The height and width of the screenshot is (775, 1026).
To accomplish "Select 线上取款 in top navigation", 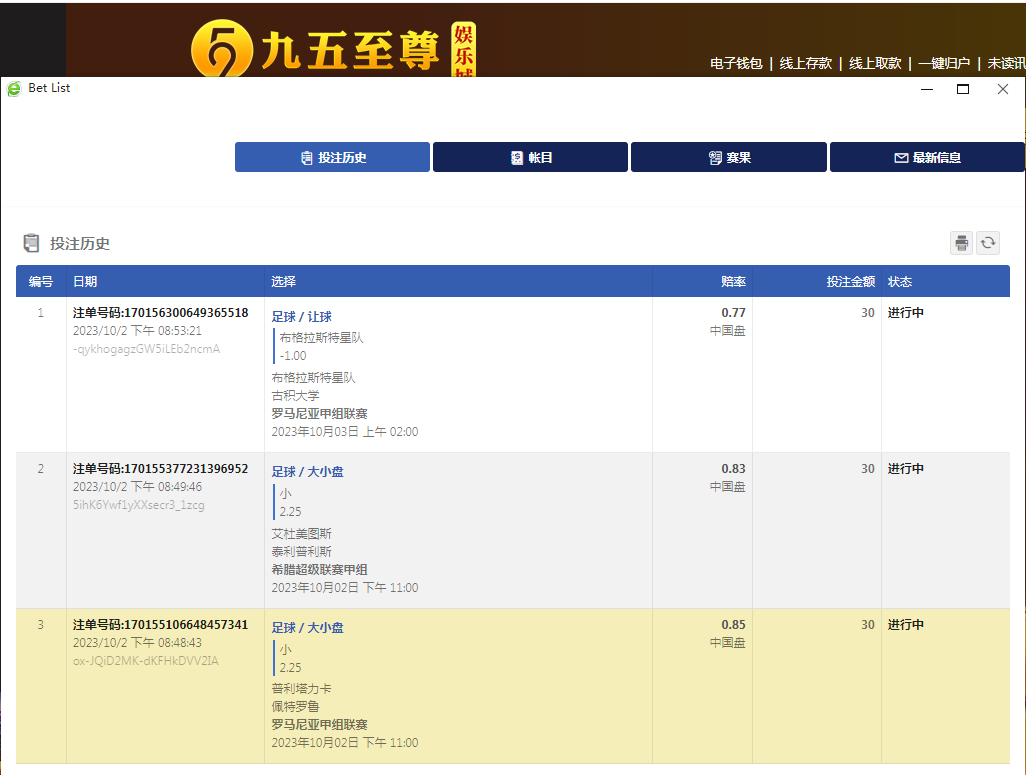I will pos(875,63).
